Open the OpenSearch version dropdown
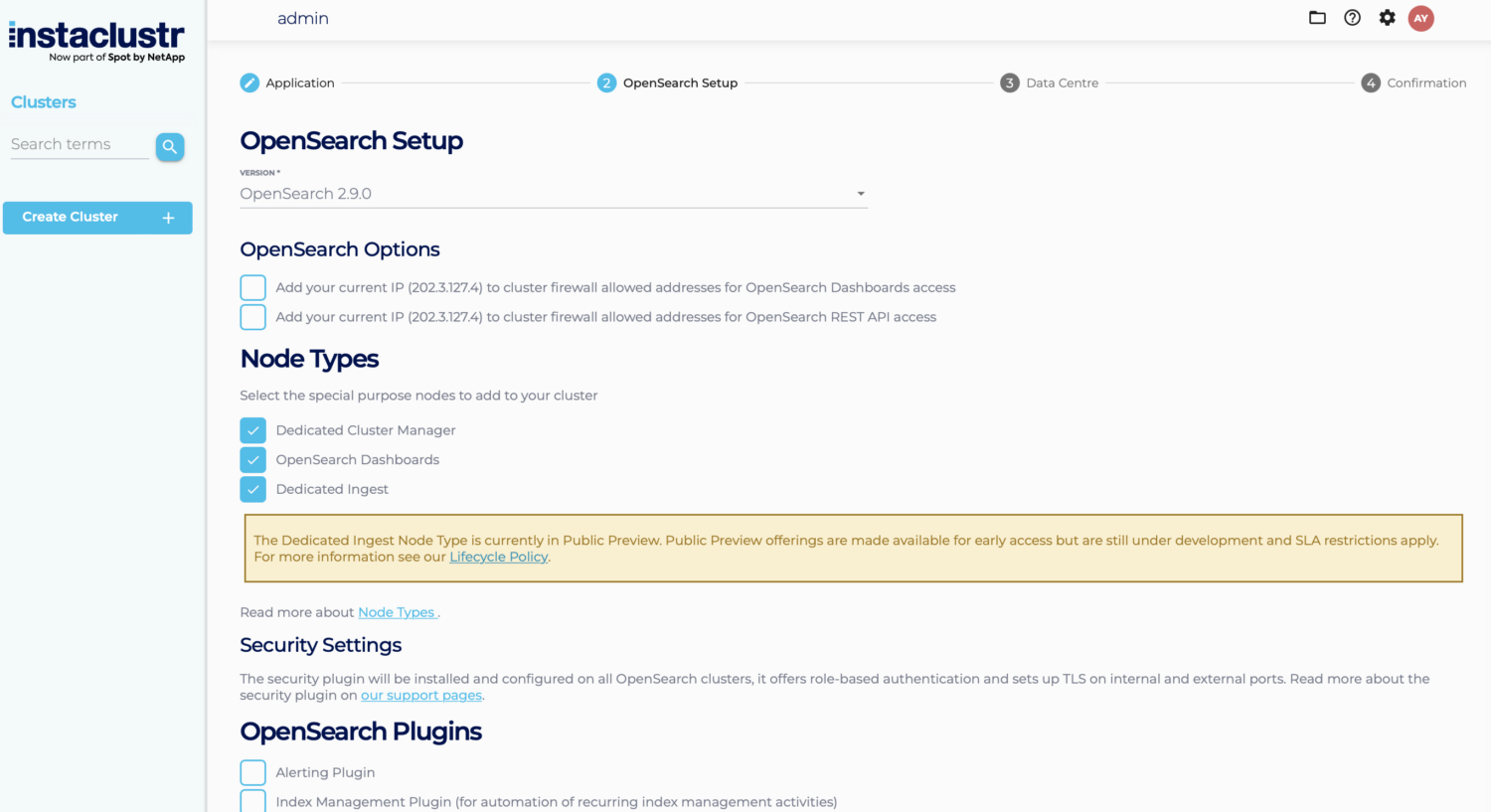Image resolution: width=1491 pixels, height=812 pixels. point(553,194)
